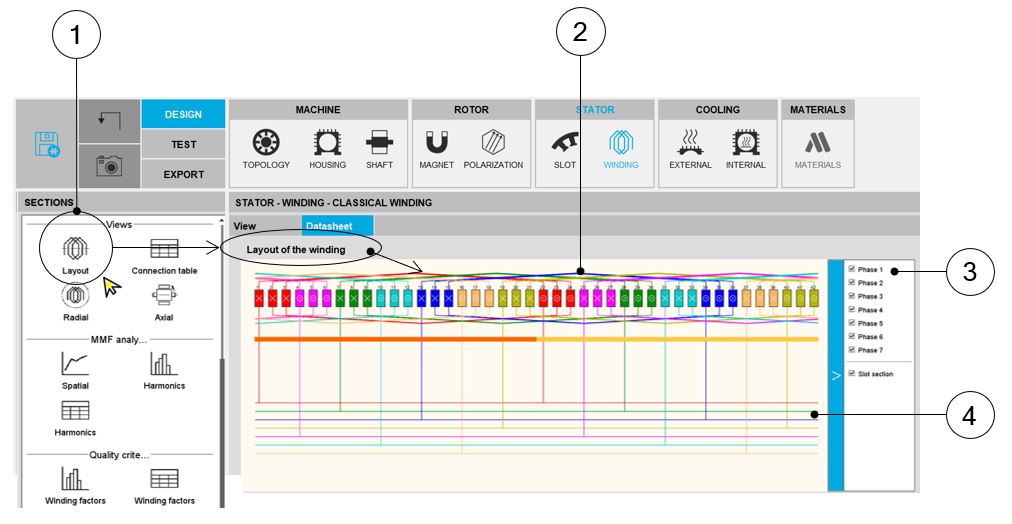Switch to the View tab

tap(246, 226)
